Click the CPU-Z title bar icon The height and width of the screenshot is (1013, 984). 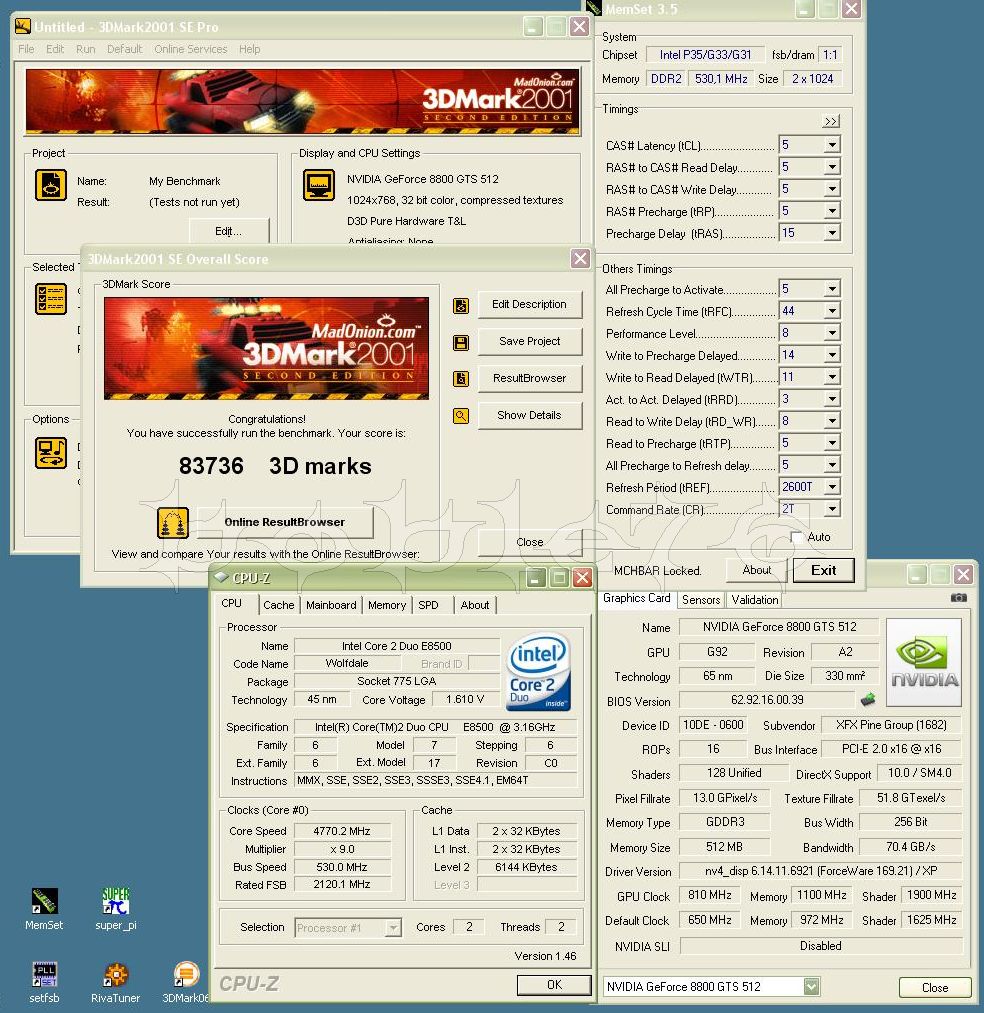[222, 577]
